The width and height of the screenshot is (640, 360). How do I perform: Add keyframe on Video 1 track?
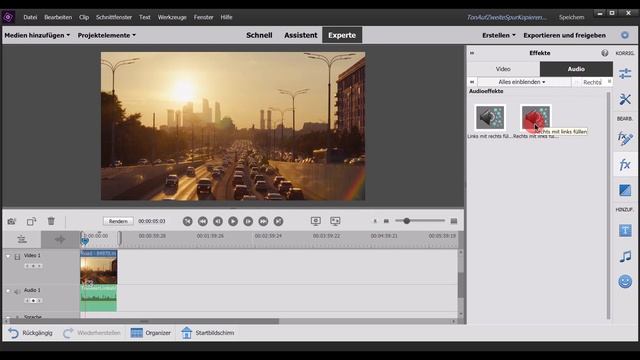(x=33, y=266)
